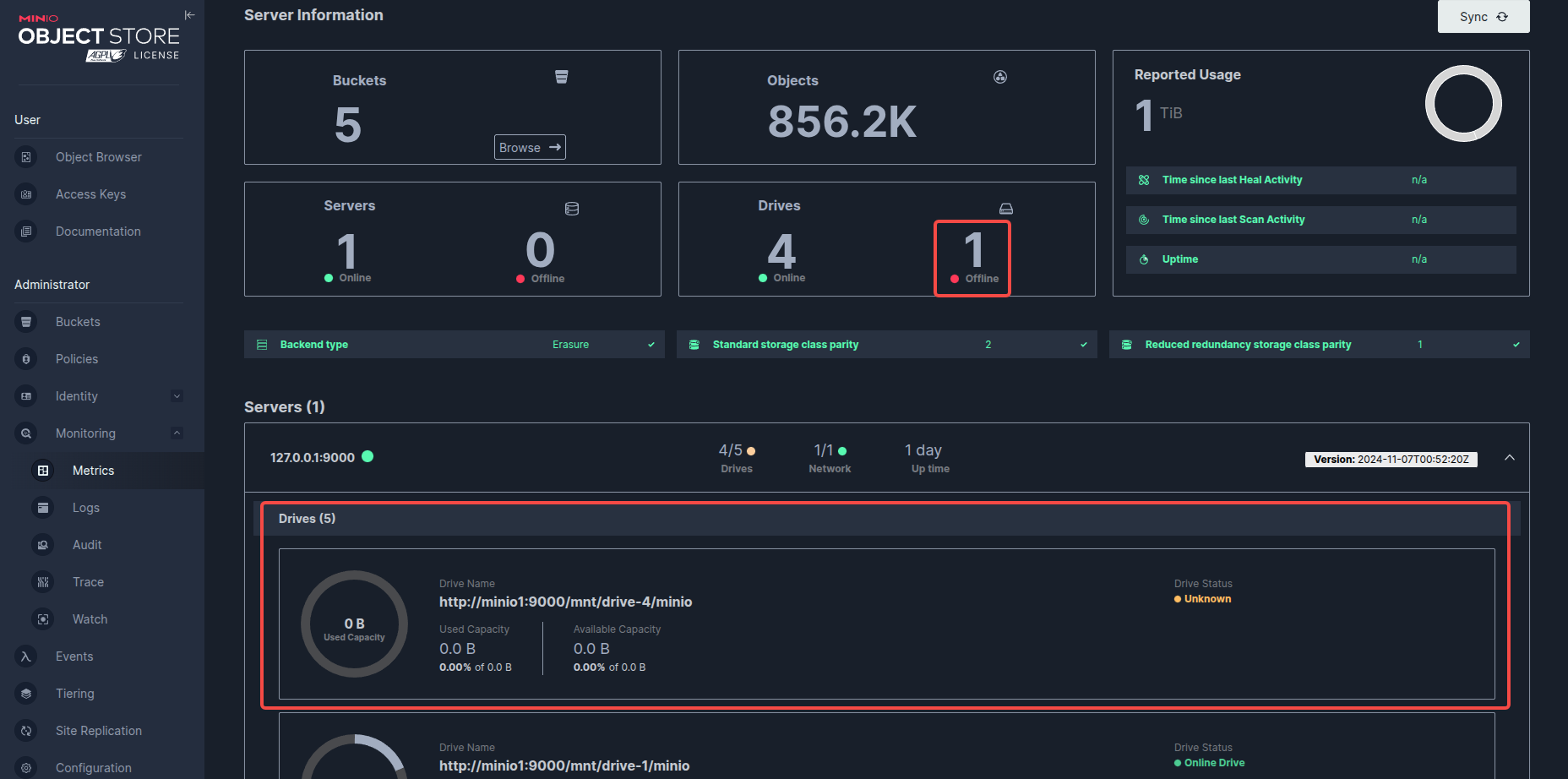
Task: Open Logs under Monitoring
Action: [86, 508]
